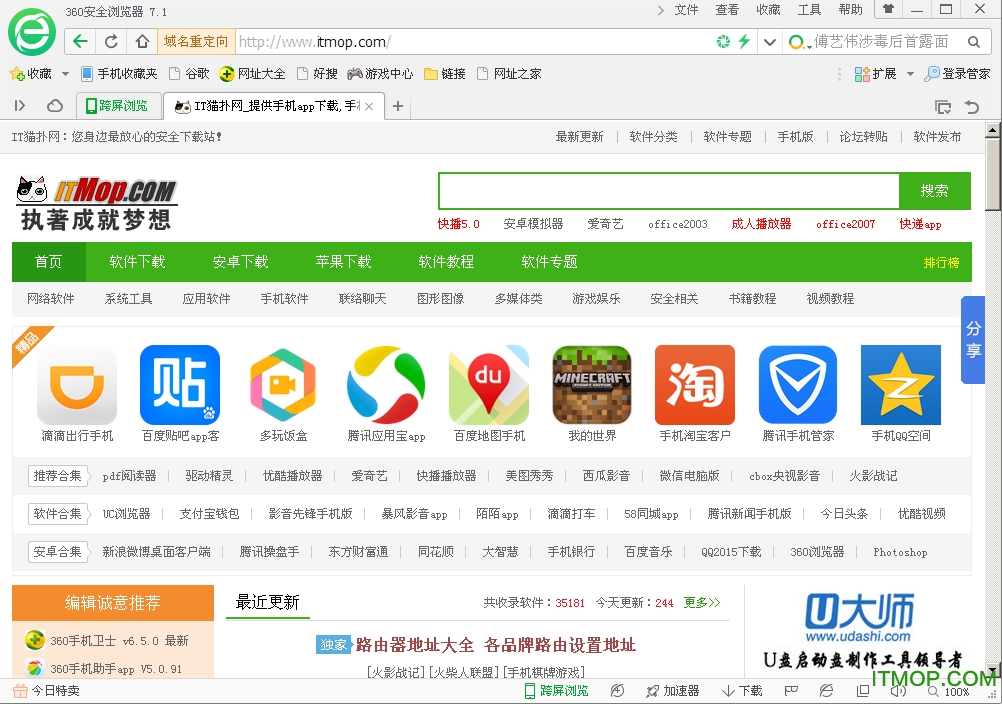
Task: Click the scrollbar up arrow
Action: tap(992, 130)
